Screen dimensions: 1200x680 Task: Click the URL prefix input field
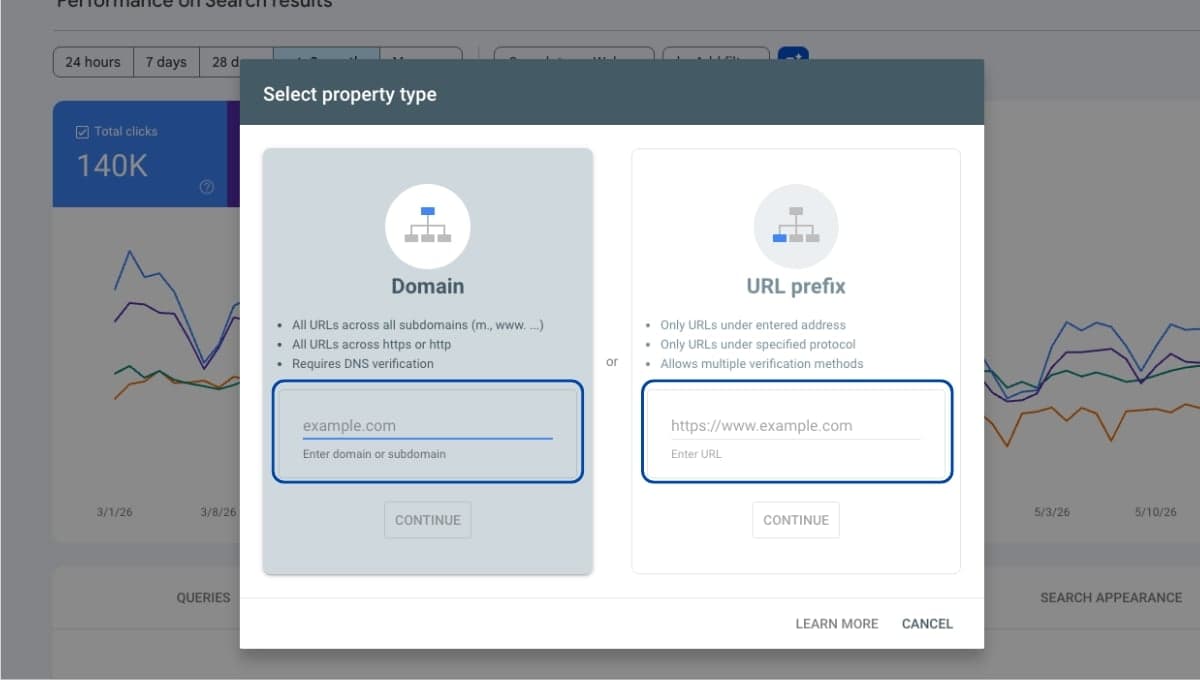(x=795, y=426)
